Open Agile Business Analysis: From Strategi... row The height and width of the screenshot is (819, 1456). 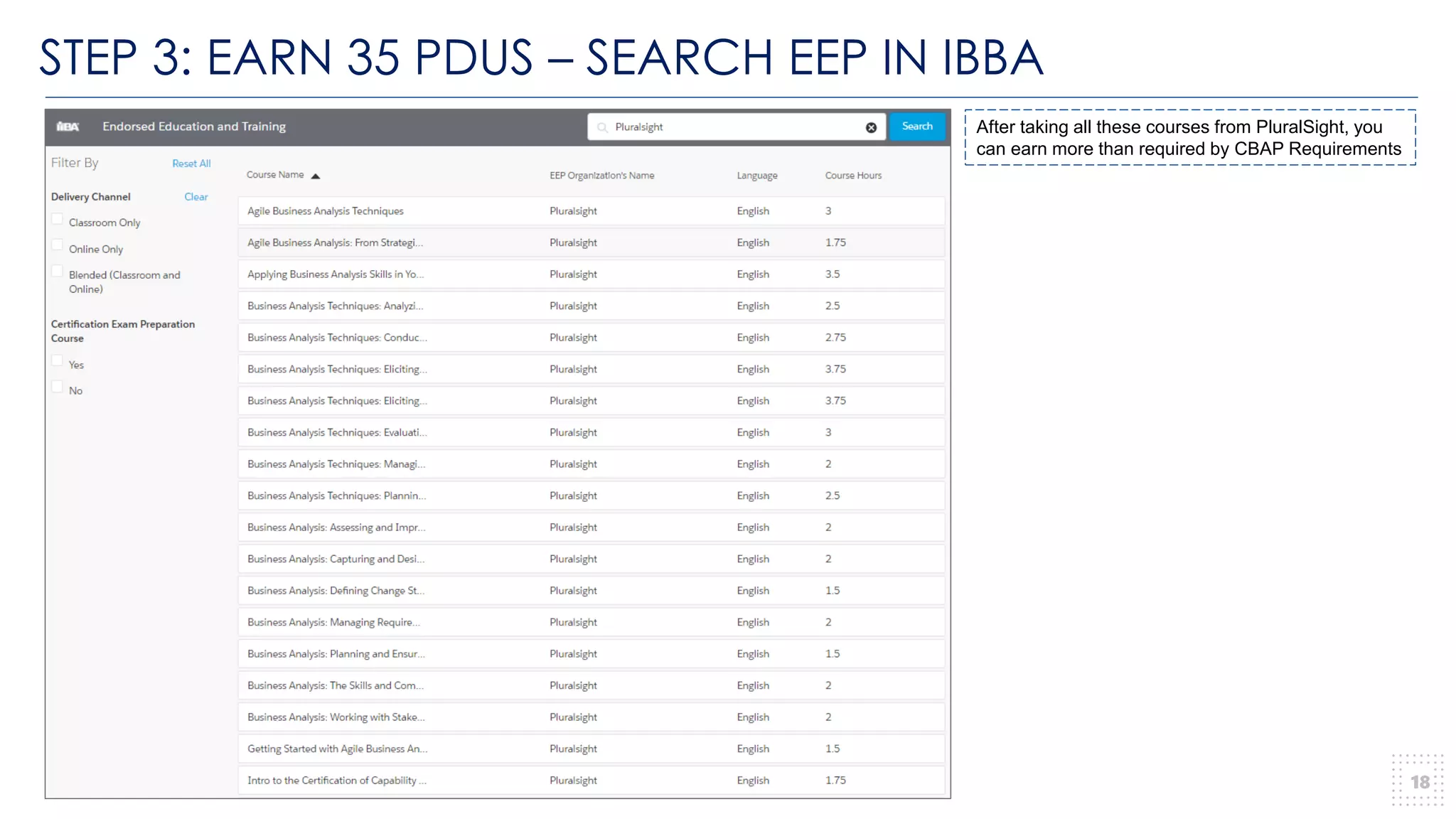coord(591,242)
